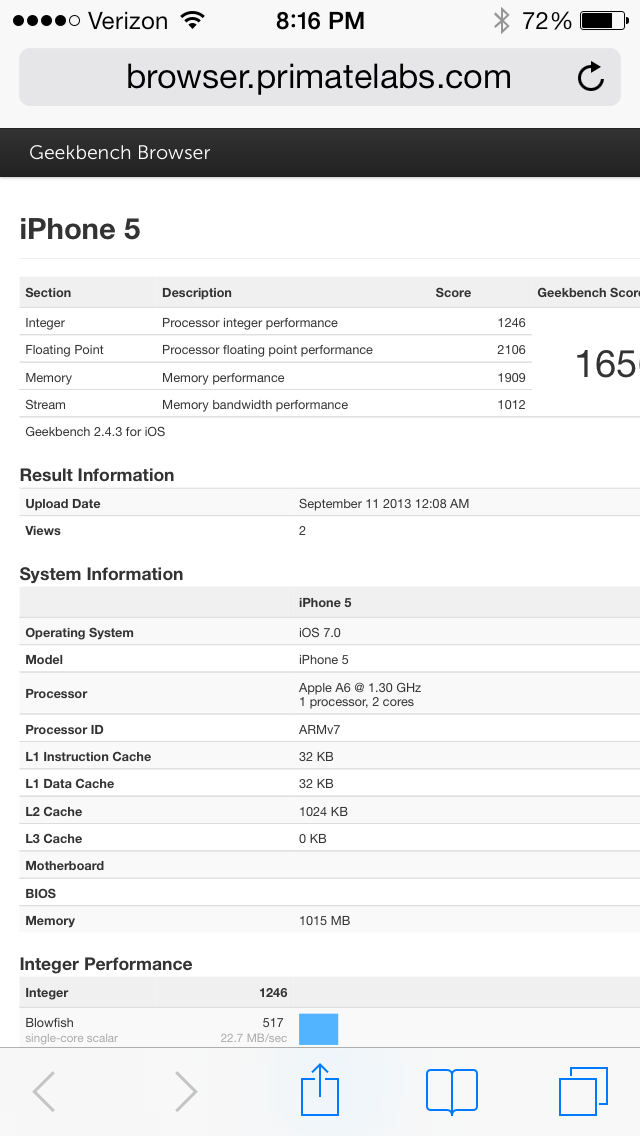Tap the browser.primatelabs.com address field
The height and width of the screenshot is (1136, 640).
tap(320, 77)
